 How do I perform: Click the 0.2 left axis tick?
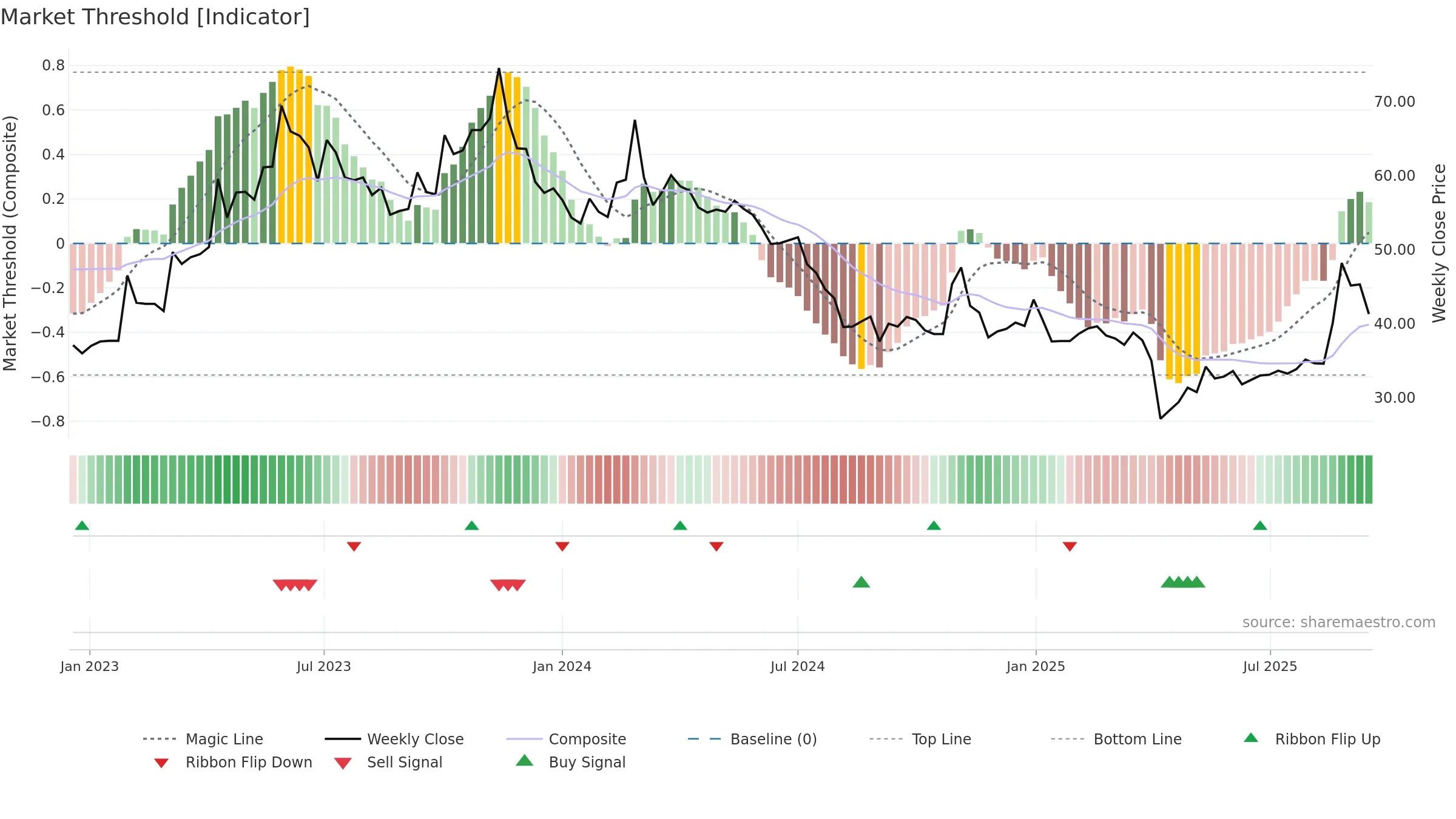coord(53,199)
